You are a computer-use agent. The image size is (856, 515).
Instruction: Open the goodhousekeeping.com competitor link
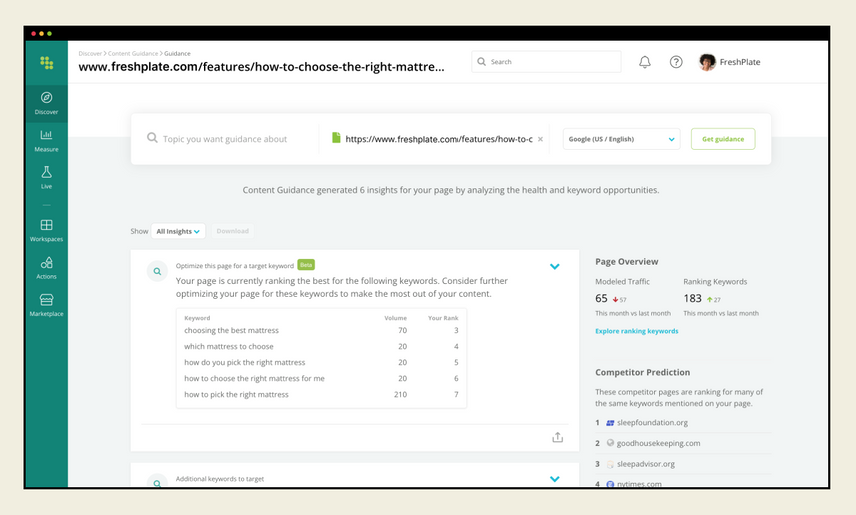coord(658,443)
